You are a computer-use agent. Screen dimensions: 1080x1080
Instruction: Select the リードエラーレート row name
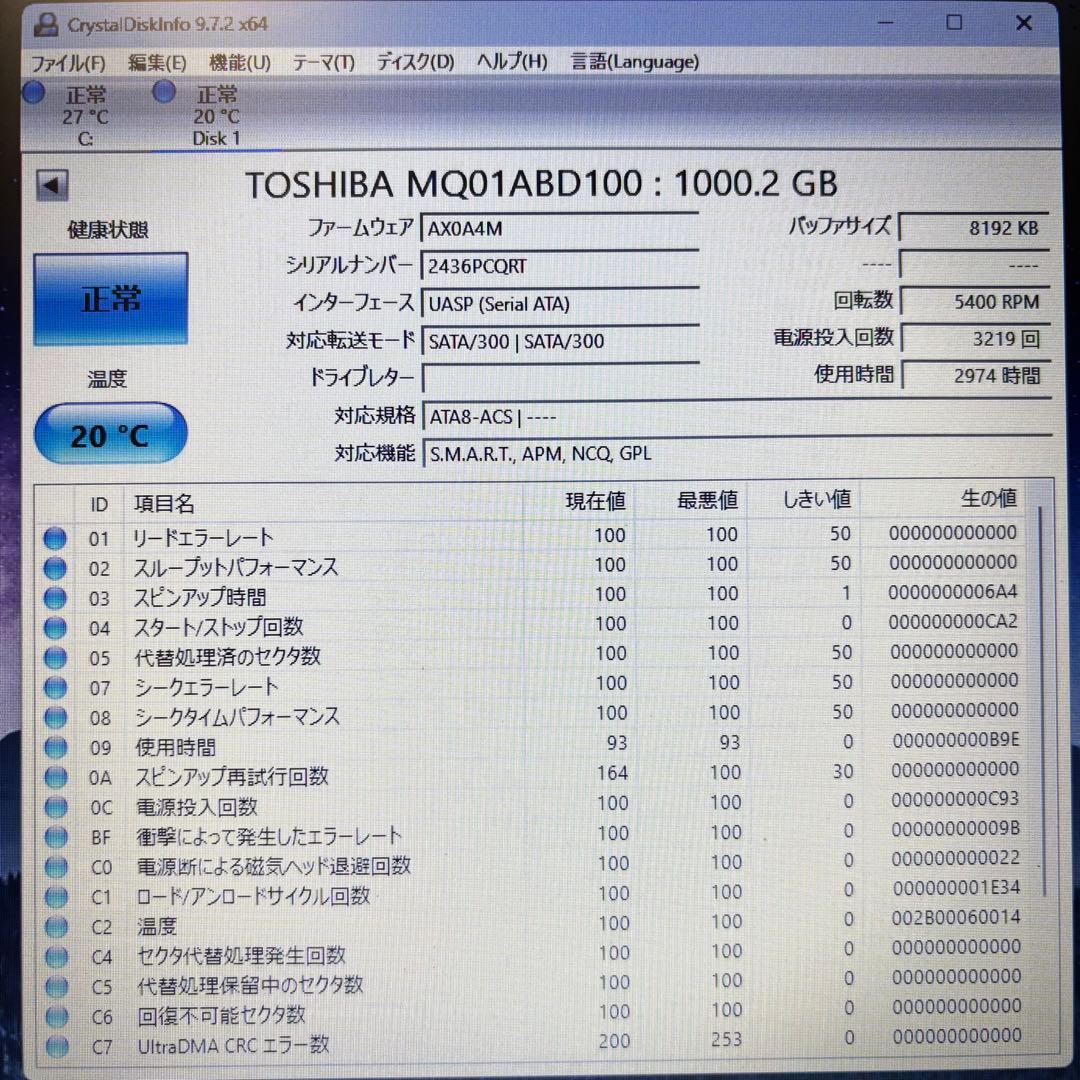[x=203, y=537]
